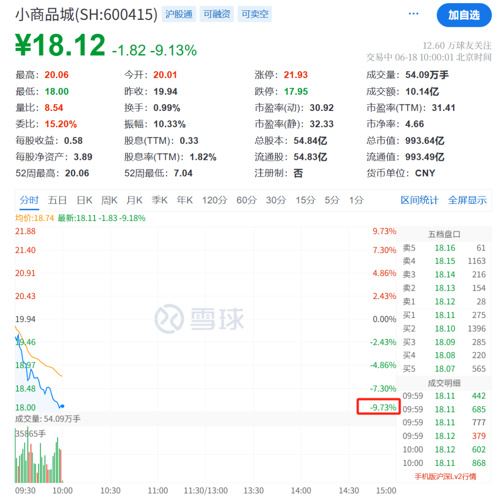
Task: Click the 买4 row price 18.08
Action: (x=445, y=355)
